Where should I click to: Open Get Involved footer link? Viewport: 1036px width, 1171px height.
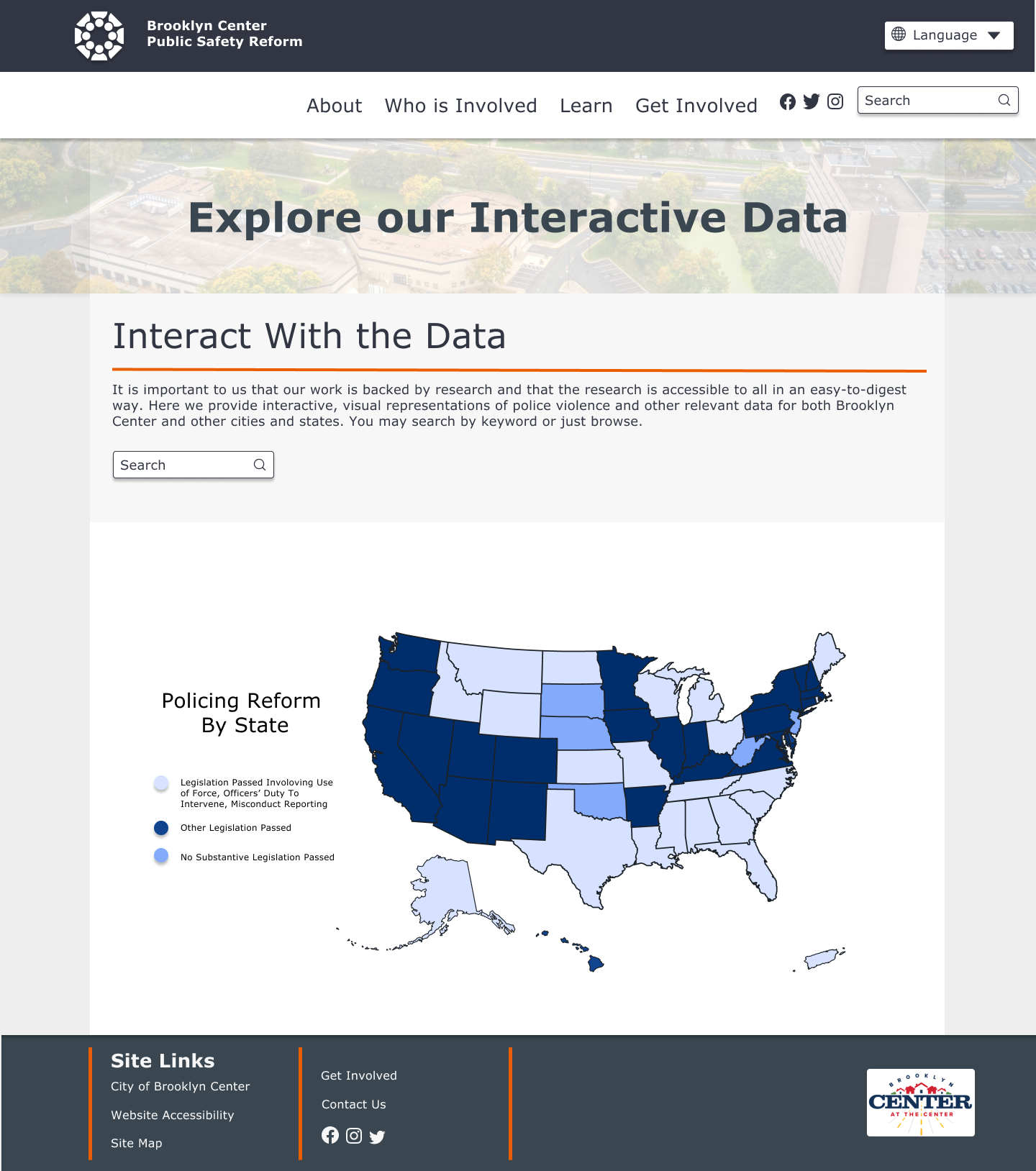tap(359, 1075)
